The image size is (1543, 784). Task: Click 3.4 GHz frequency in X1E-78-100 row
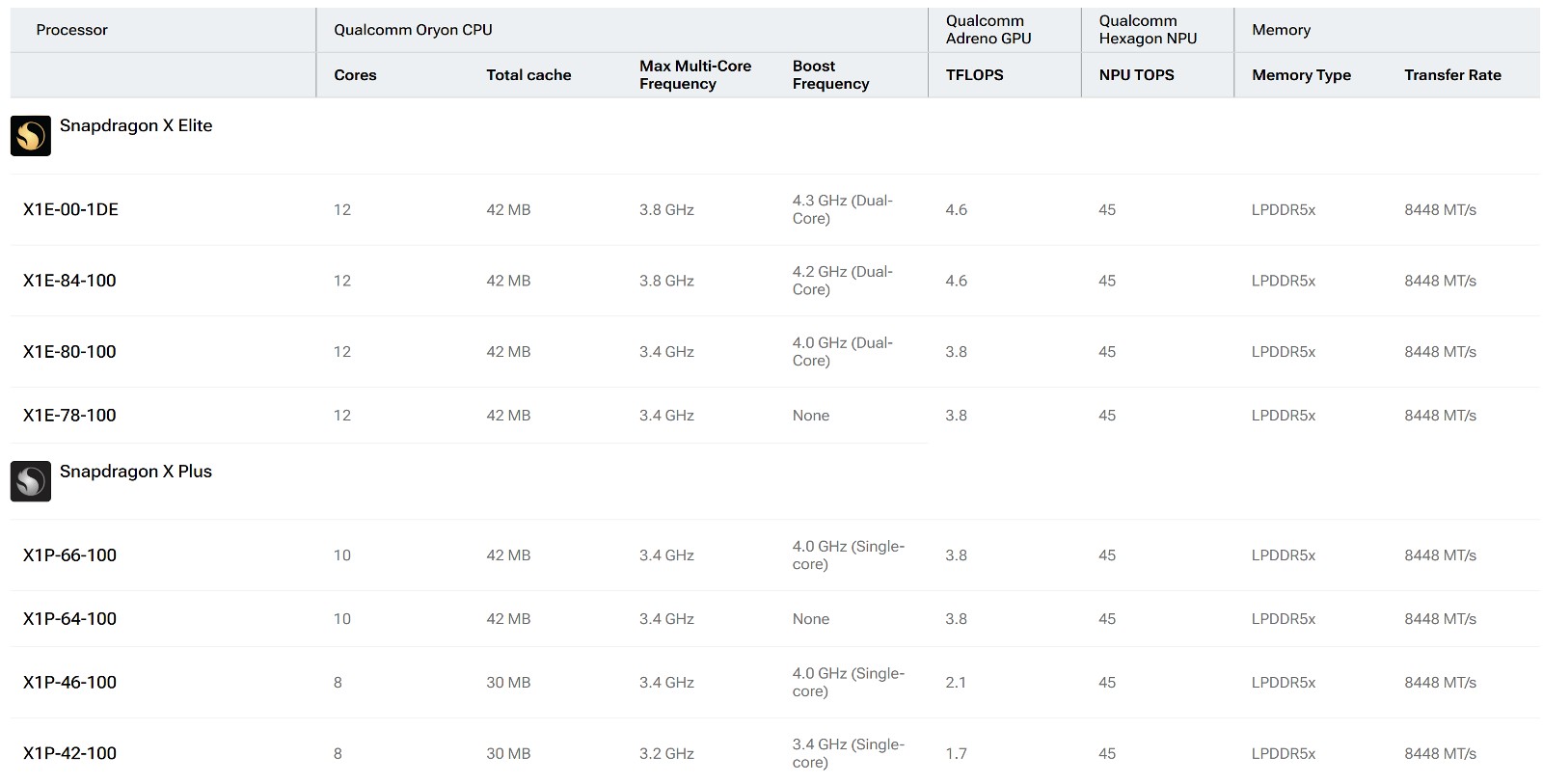click(666, 416)
